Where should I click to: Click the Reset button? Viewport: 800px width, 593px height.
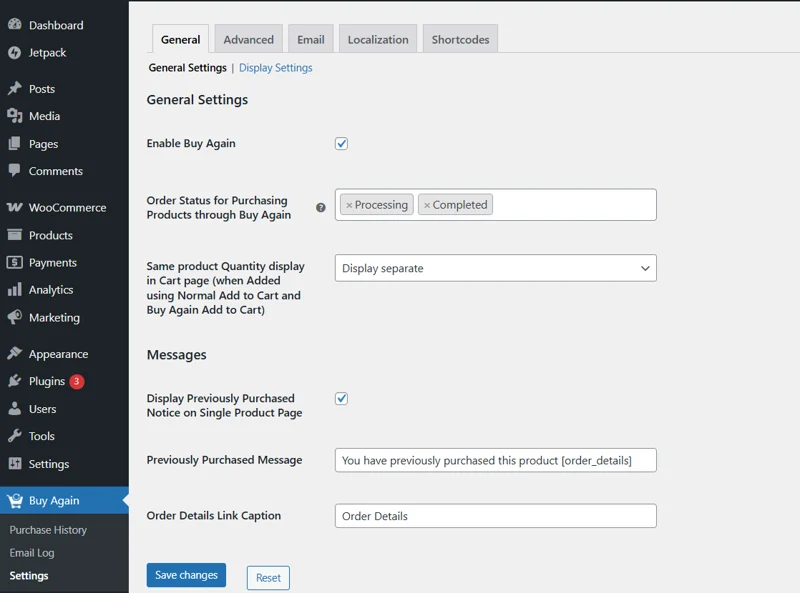(x=268, y=578)
